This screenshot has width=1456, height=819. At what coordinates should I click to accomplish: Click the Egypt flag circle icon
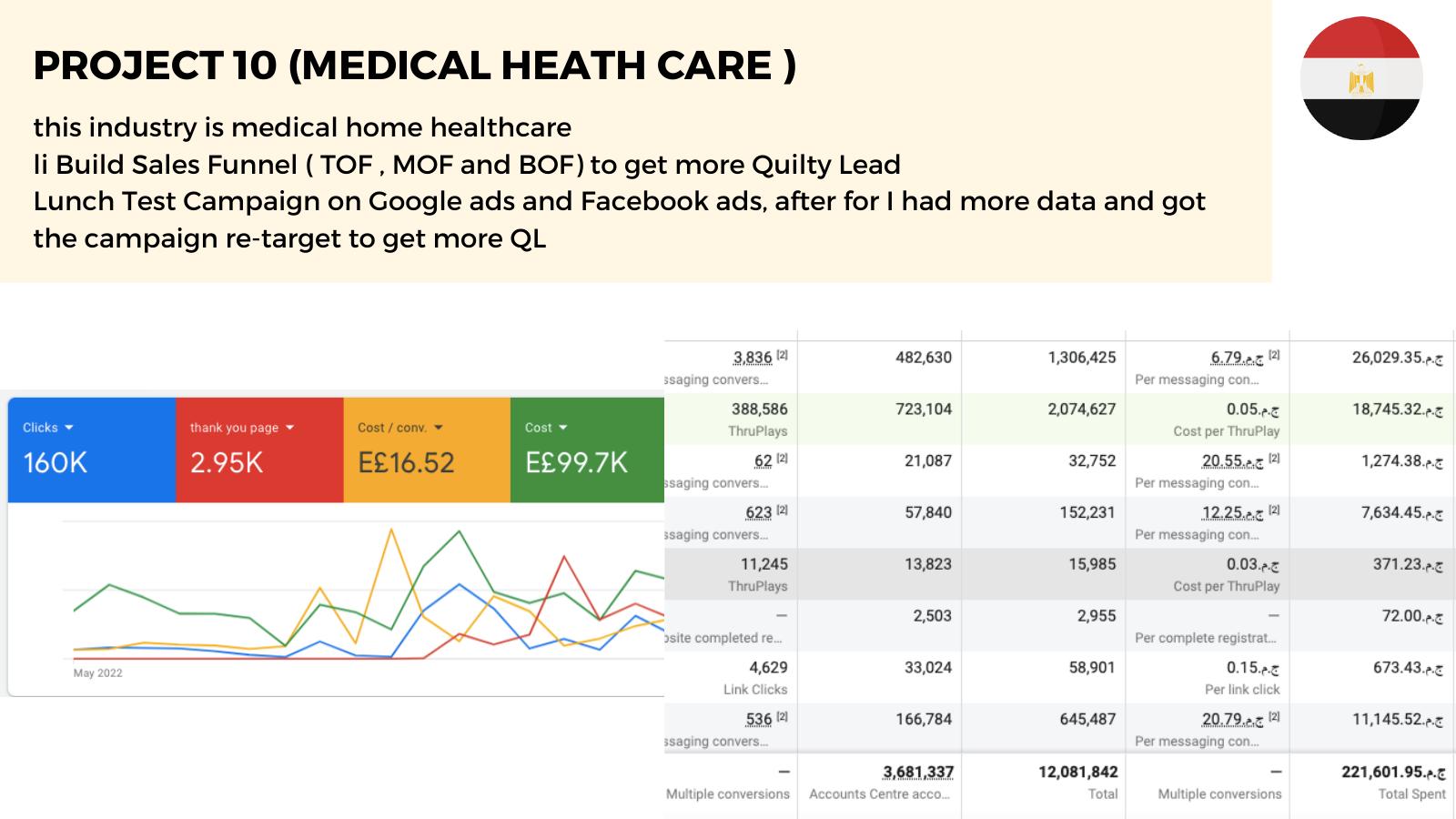pyautogui.click(x=1361, y=79)
